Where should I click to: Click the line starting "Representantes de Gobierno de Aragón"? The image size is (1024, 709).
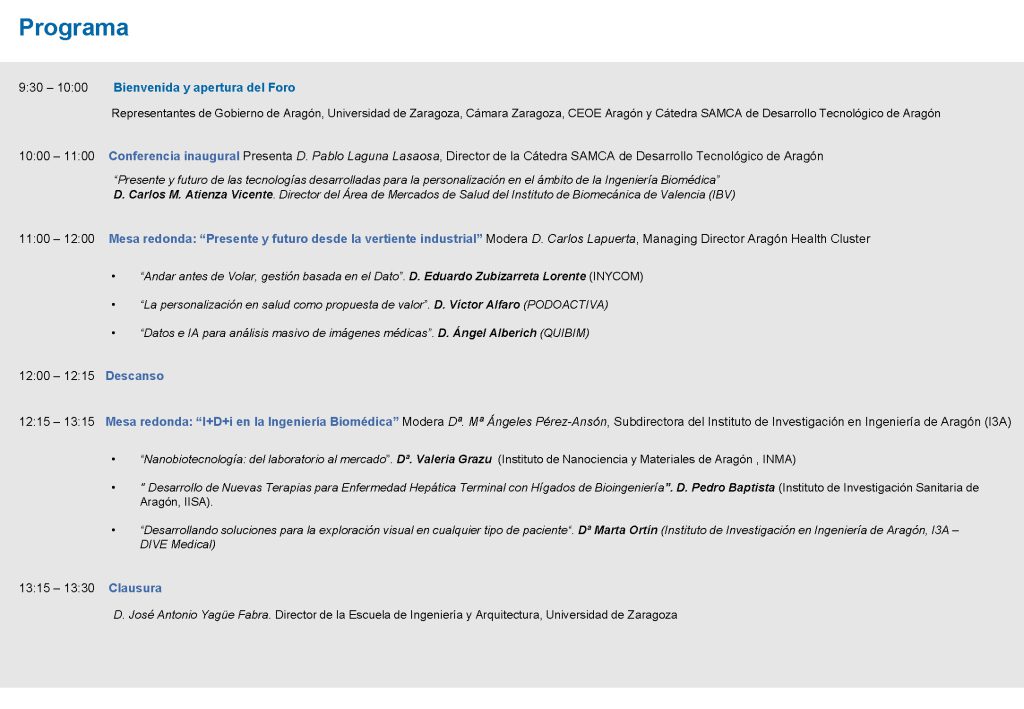(526, 114)
